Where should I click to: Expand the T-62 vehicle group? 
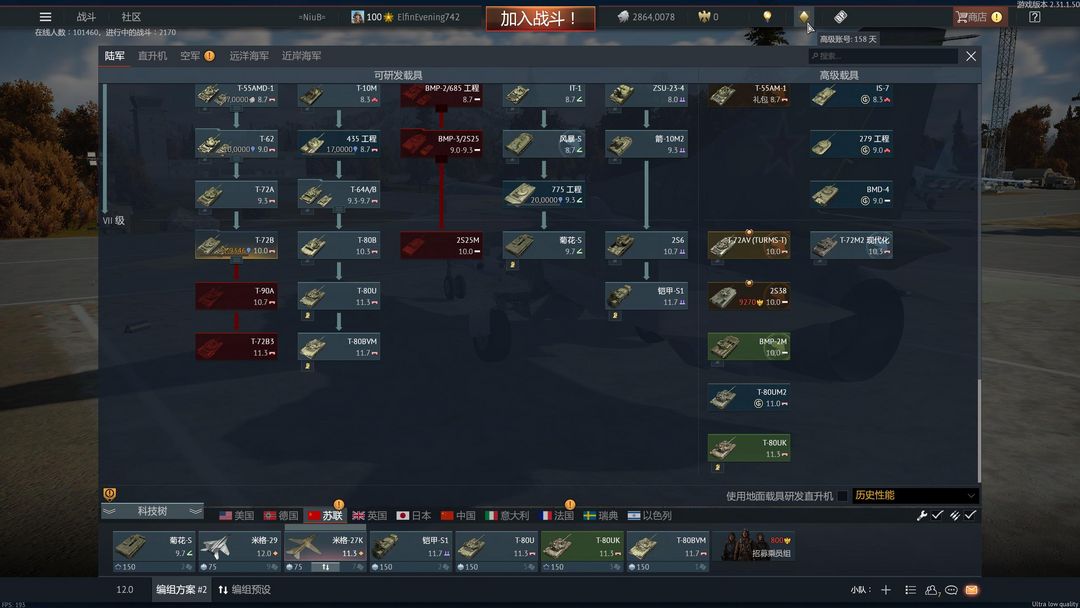[x=236, y=144]
